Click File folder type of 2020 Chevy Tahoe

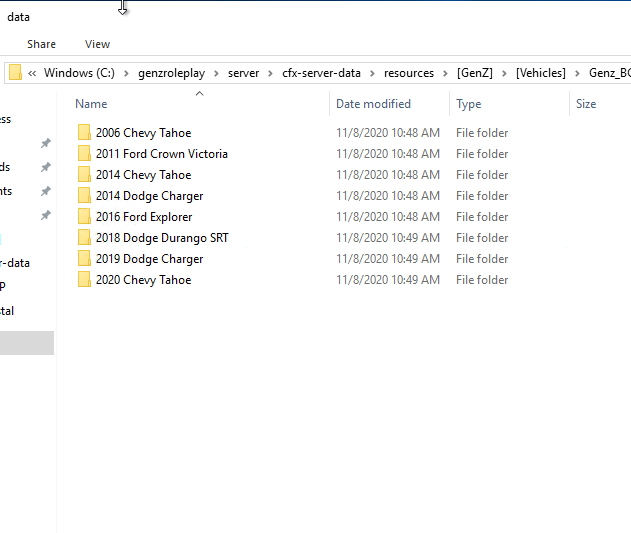click(x=482, y=280)
